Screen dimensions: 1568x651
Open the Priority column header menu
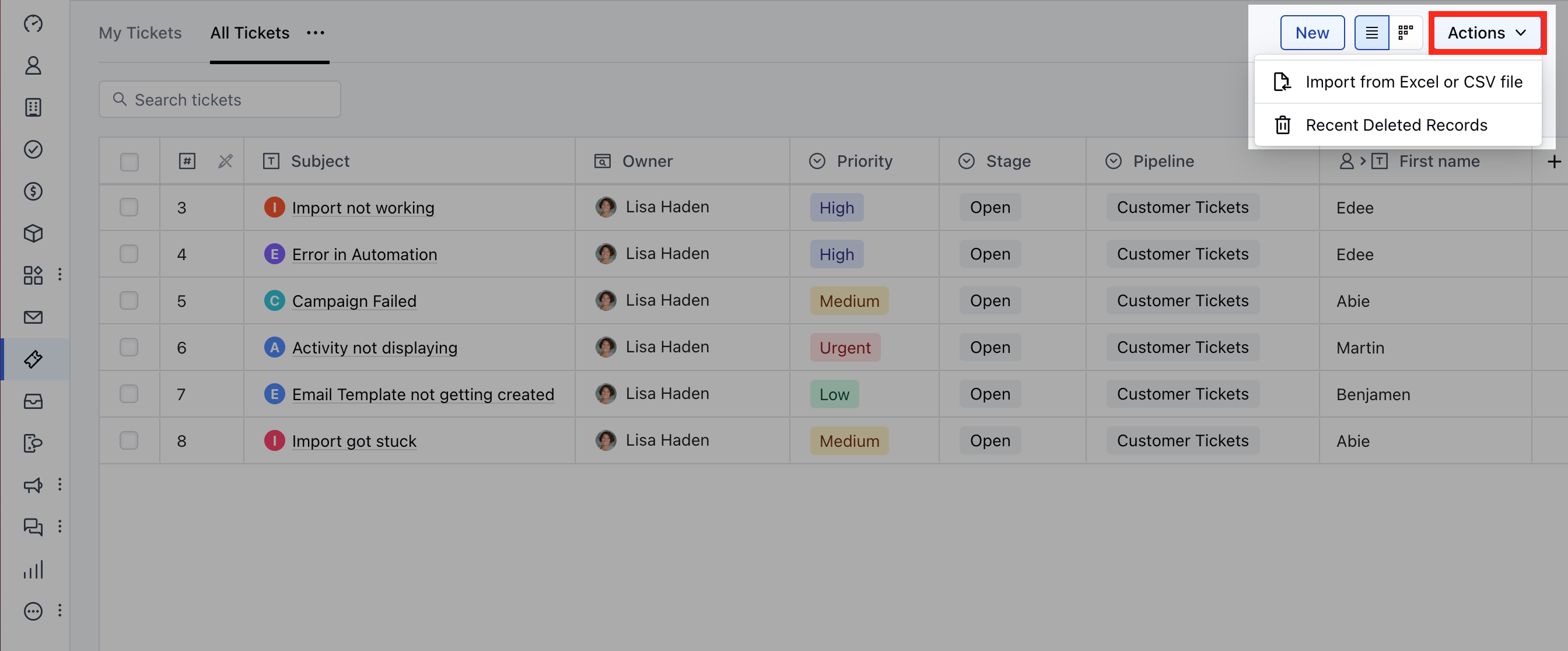click(x=864, y=161)
